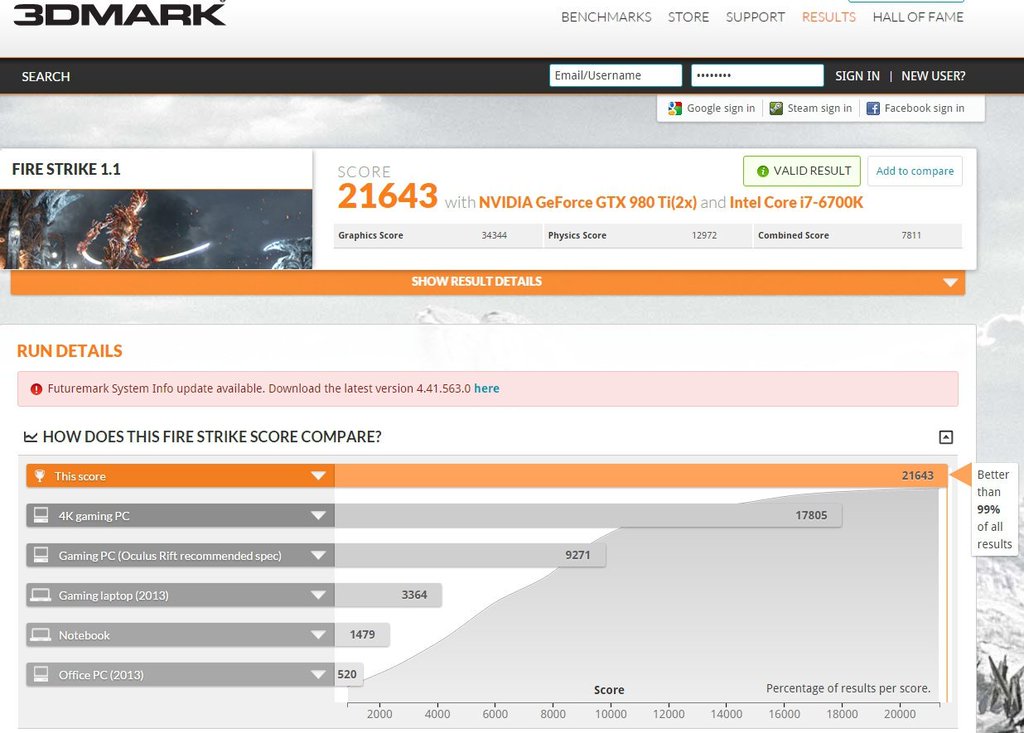This screenshot has width=1024, height=733.
Task: Click the 4K gaming PC bar showing 17805
Action: (588, 515)
